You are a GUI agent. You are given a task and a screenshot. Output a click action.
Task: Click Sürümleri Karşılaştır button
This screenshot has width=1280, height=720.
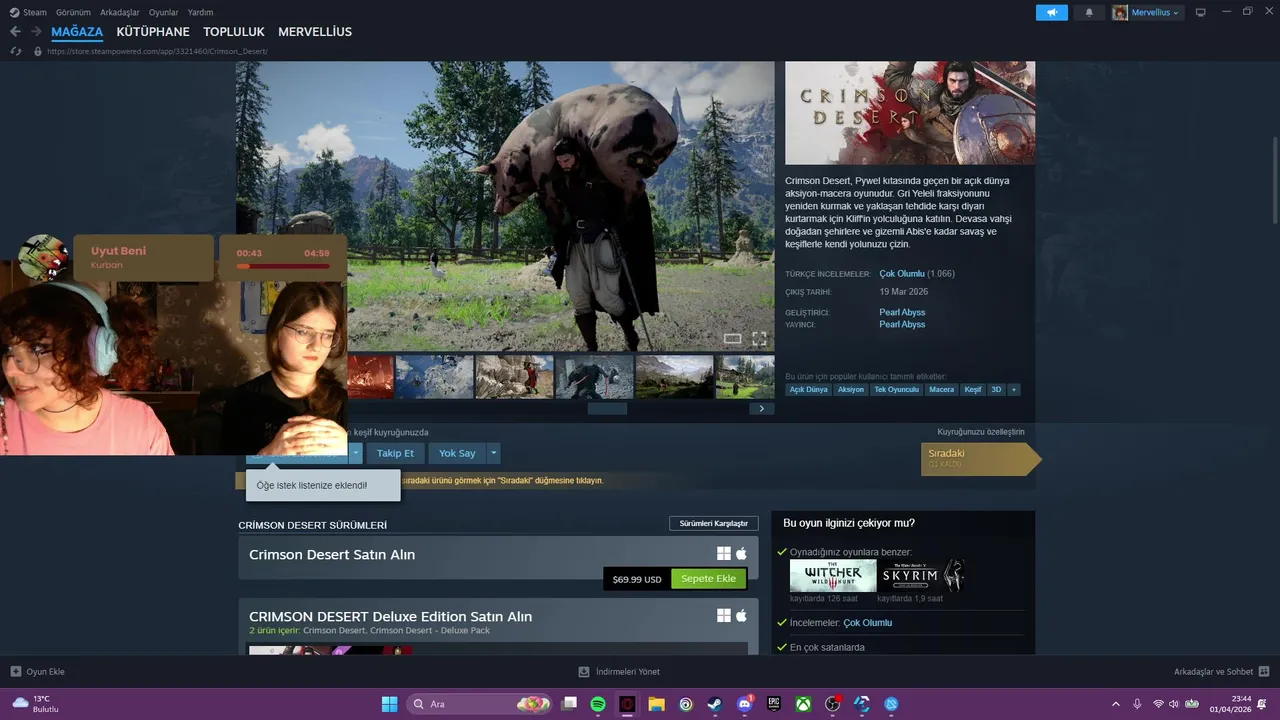[x=714, y=523]
